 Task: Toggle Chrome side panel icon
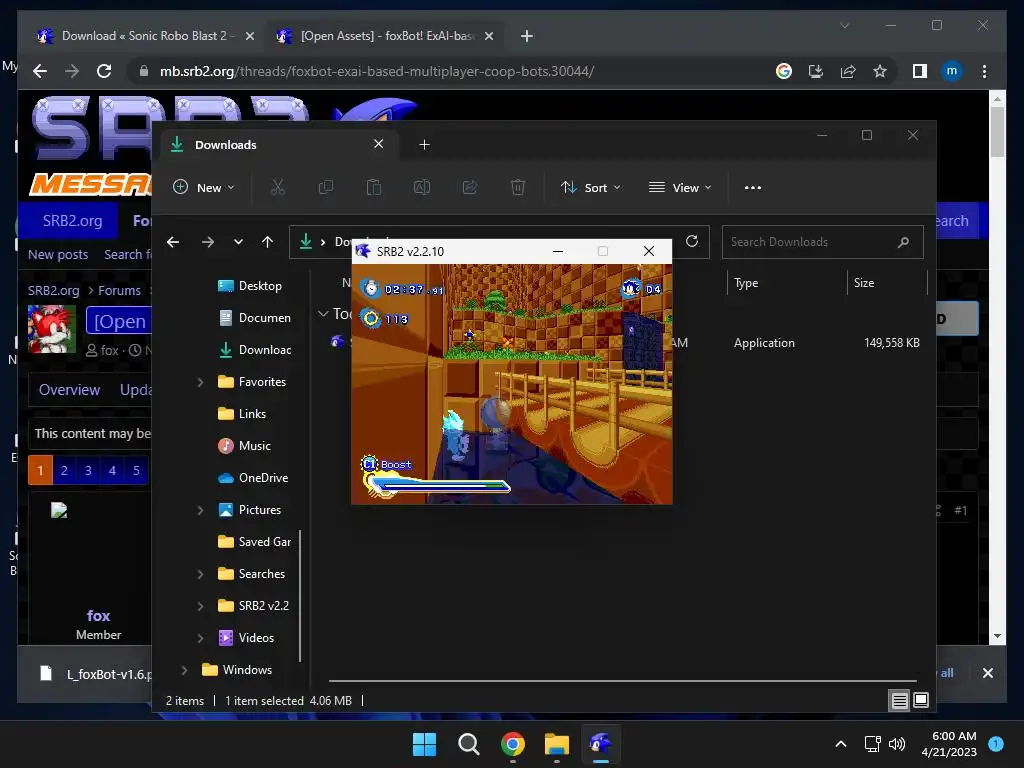pyautogui.click(x=920, y=71)
